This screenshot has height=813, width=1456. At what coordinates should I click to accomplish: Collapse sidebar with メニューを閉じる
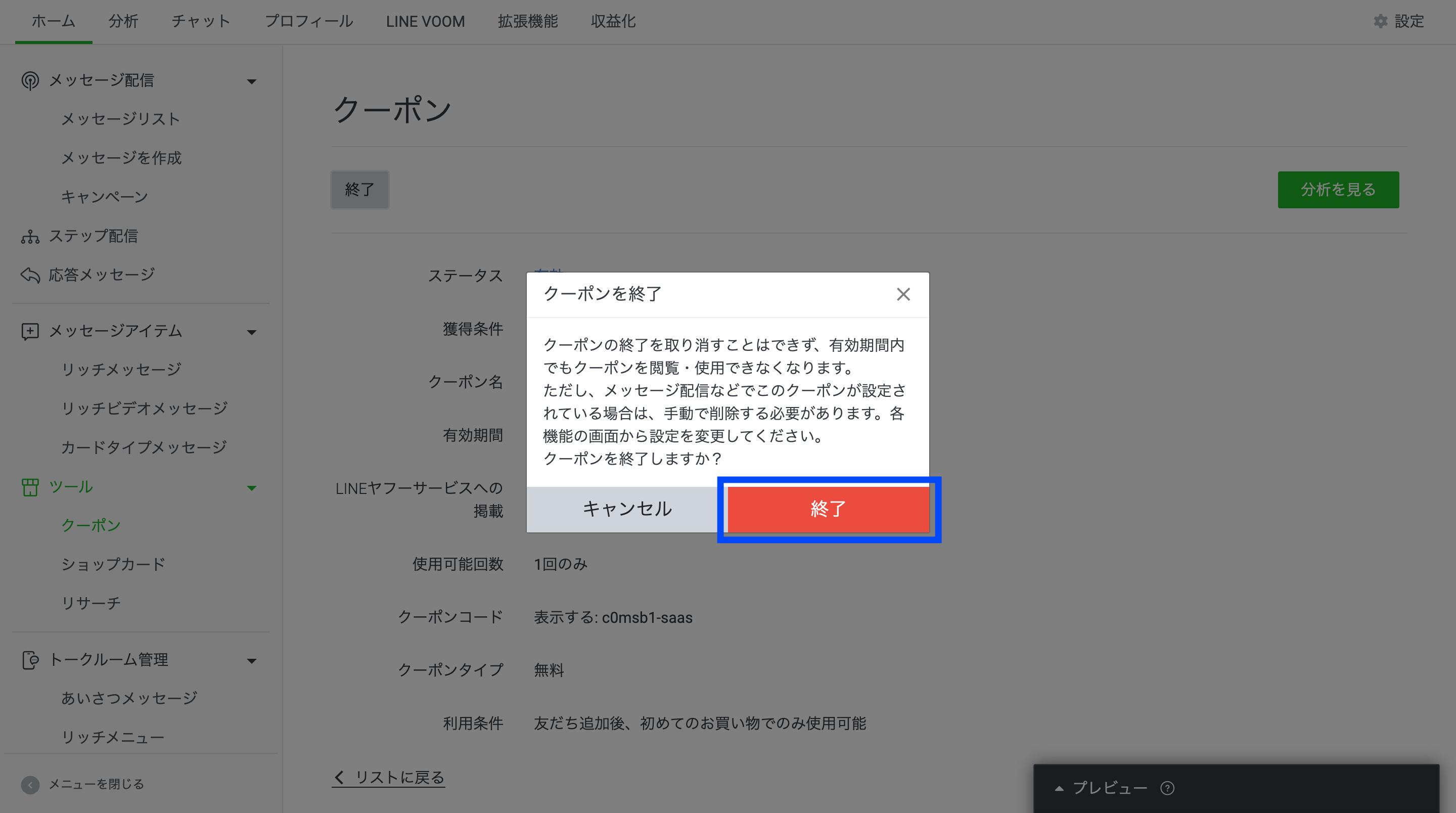pos(82,784)
